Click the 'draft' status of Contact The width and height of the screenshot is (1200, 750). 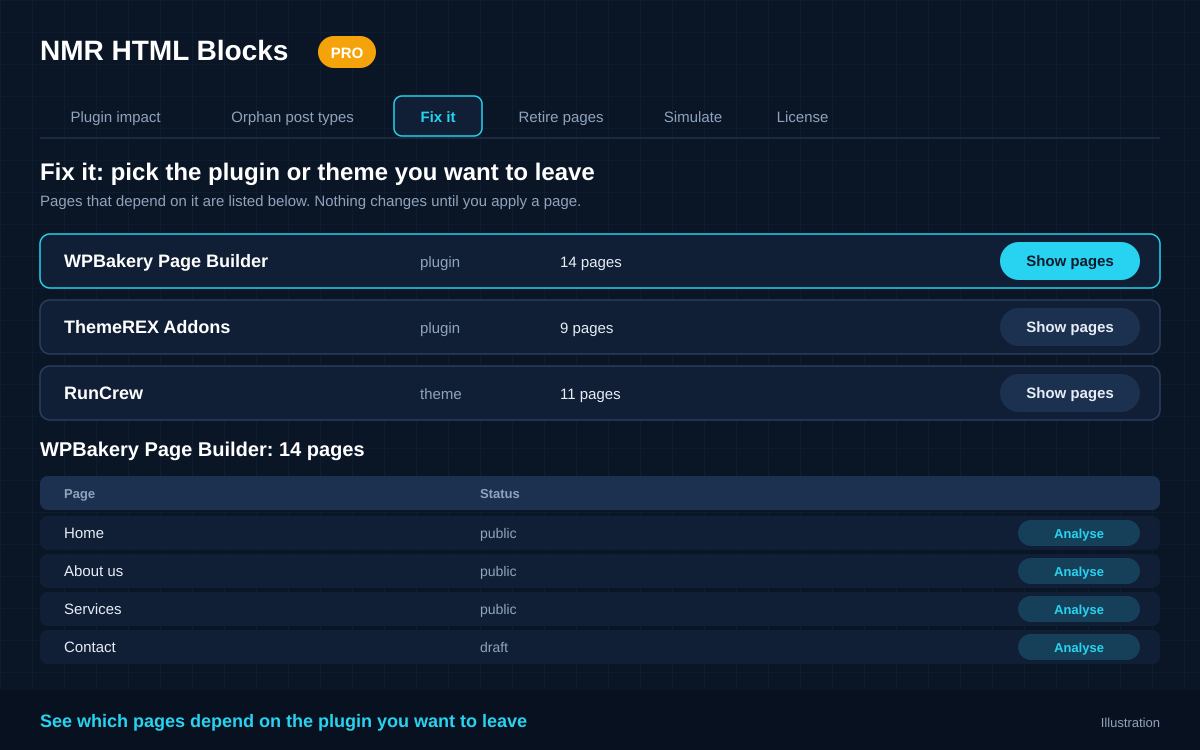tap(494, 647)
